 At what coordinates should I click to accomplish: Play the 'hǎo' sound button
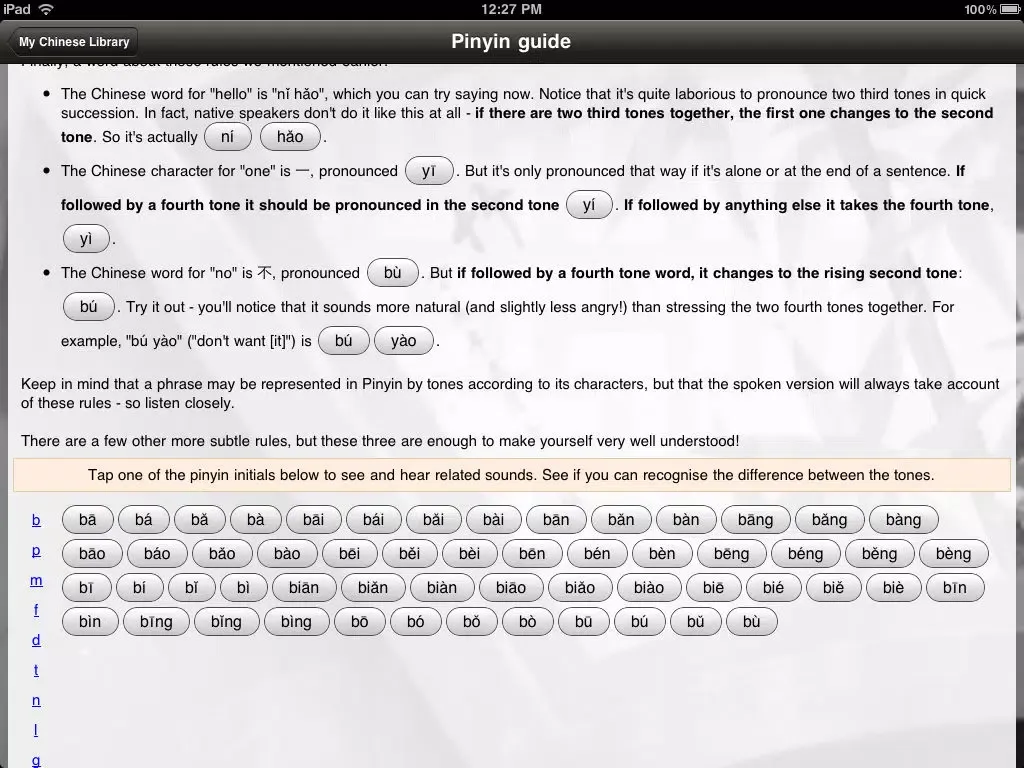coord(290,136)
